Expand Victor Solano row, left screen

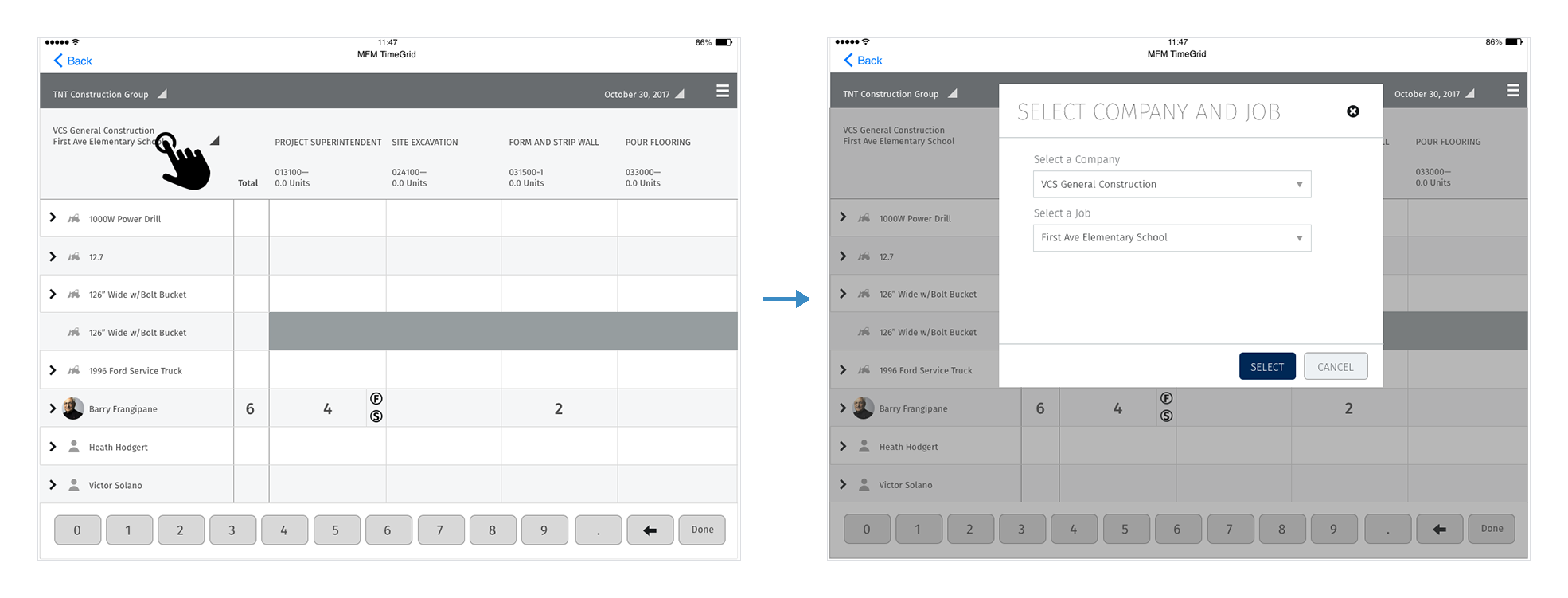coord(53,485)
